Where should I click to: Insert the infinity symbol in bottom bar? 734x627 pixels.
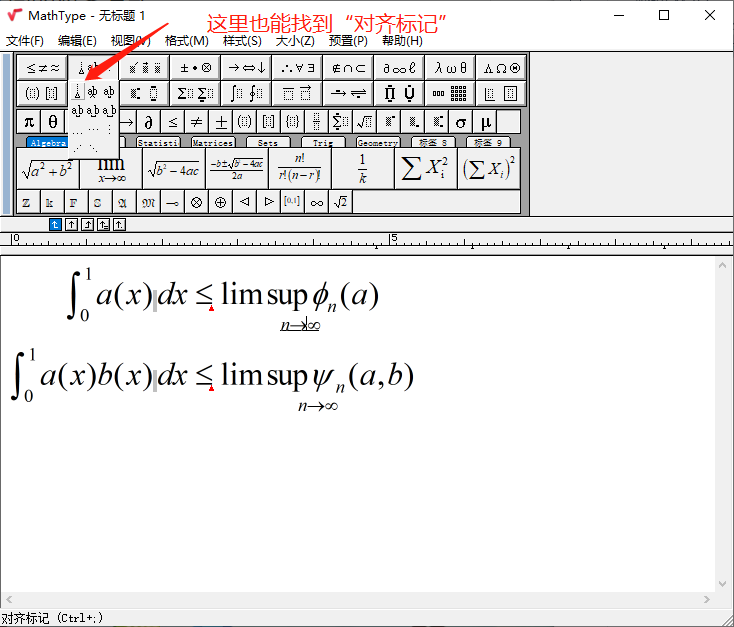[x=316, y=202]
